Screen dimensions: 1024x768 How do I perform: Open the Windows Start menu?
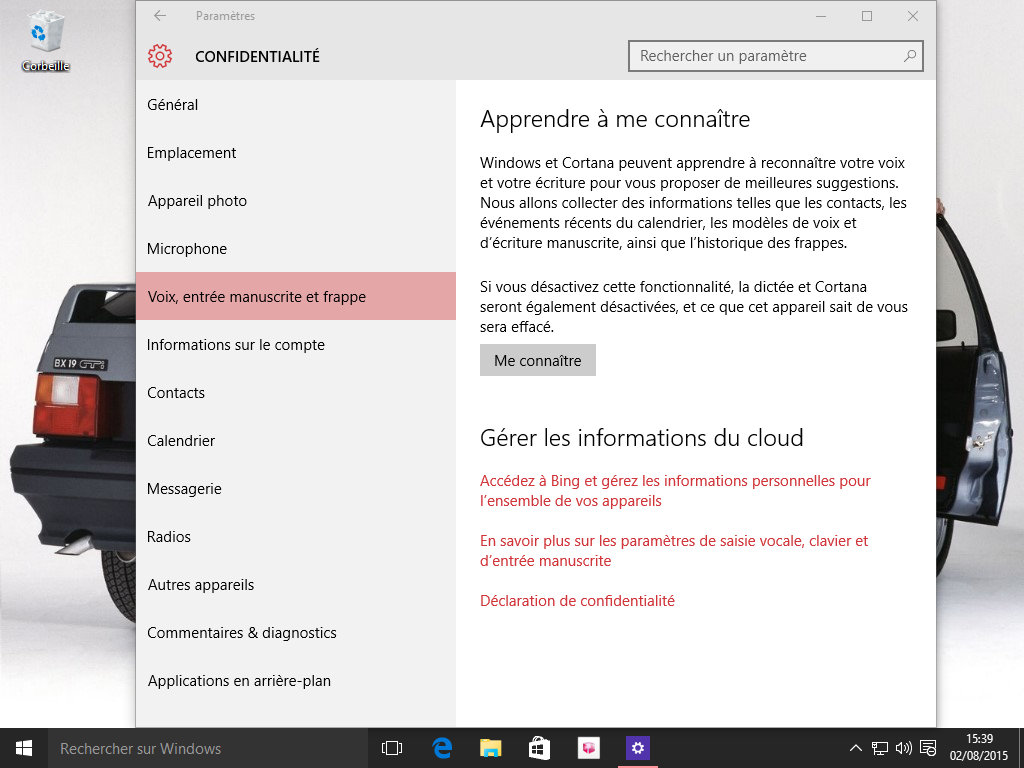(x=24, y=748)
